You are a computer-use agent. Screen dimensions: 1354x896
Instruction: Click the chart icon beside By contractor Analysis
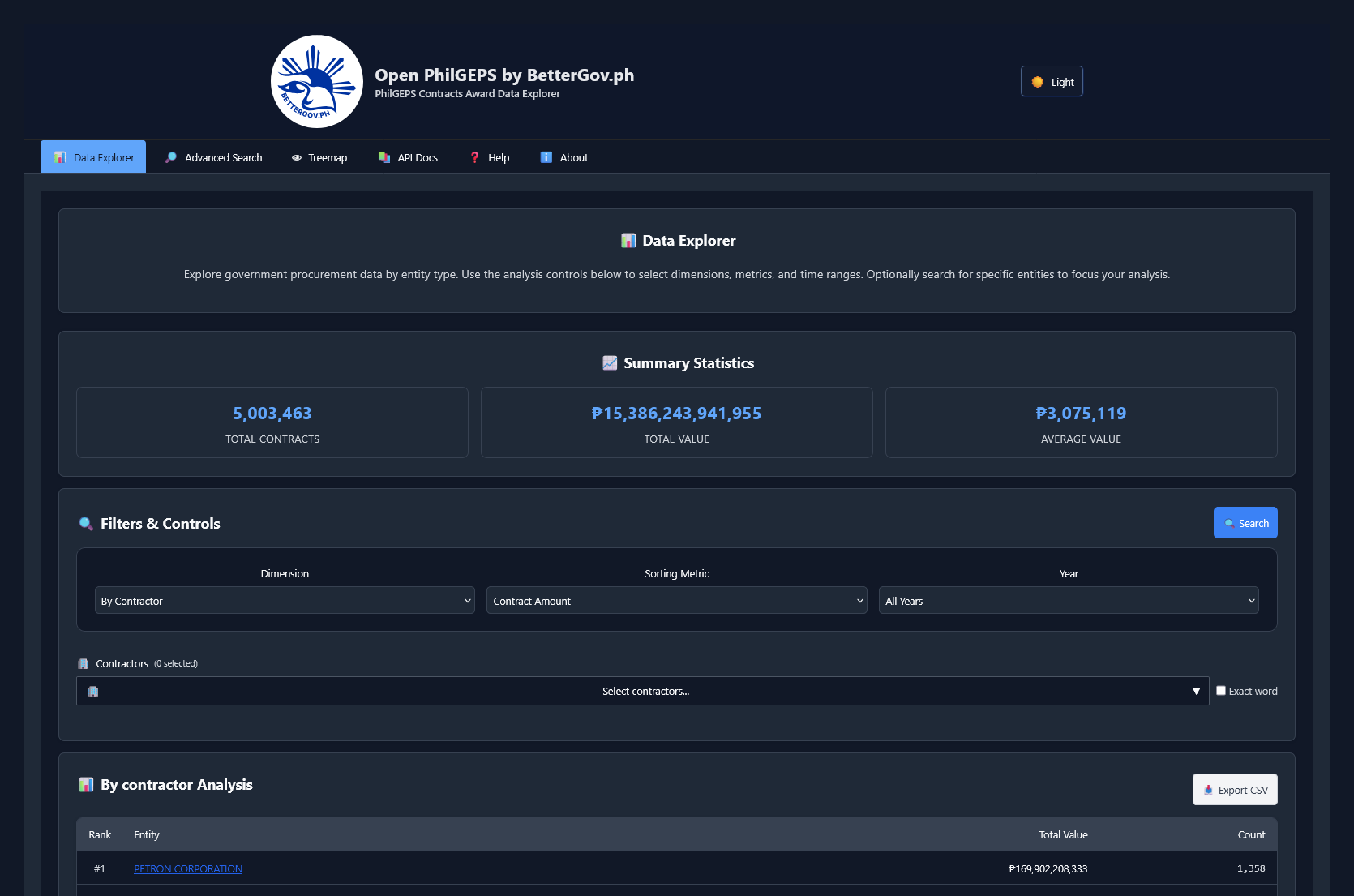(86, 785)
